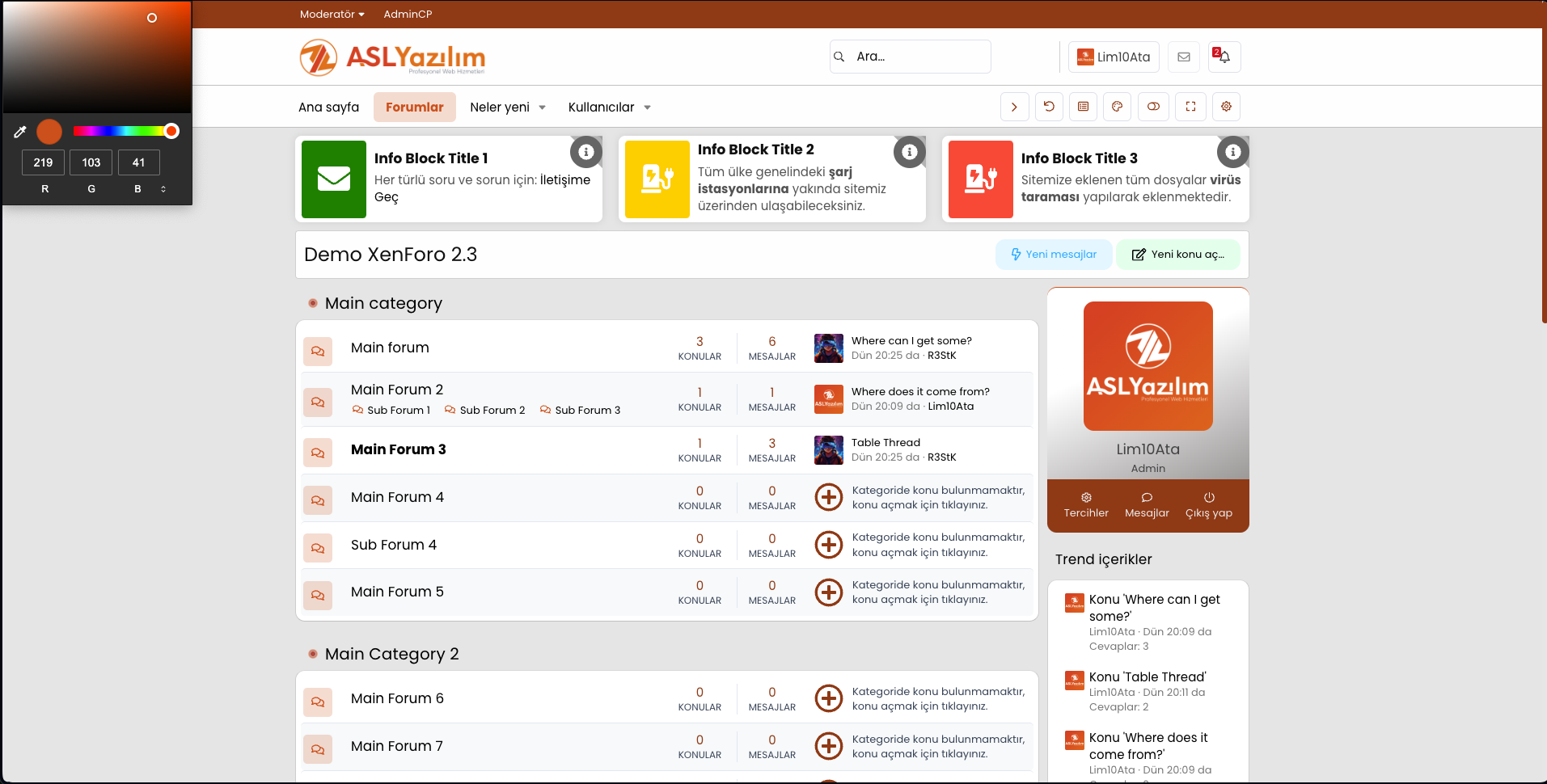Click the eyedropper tool in color picker

20,132
